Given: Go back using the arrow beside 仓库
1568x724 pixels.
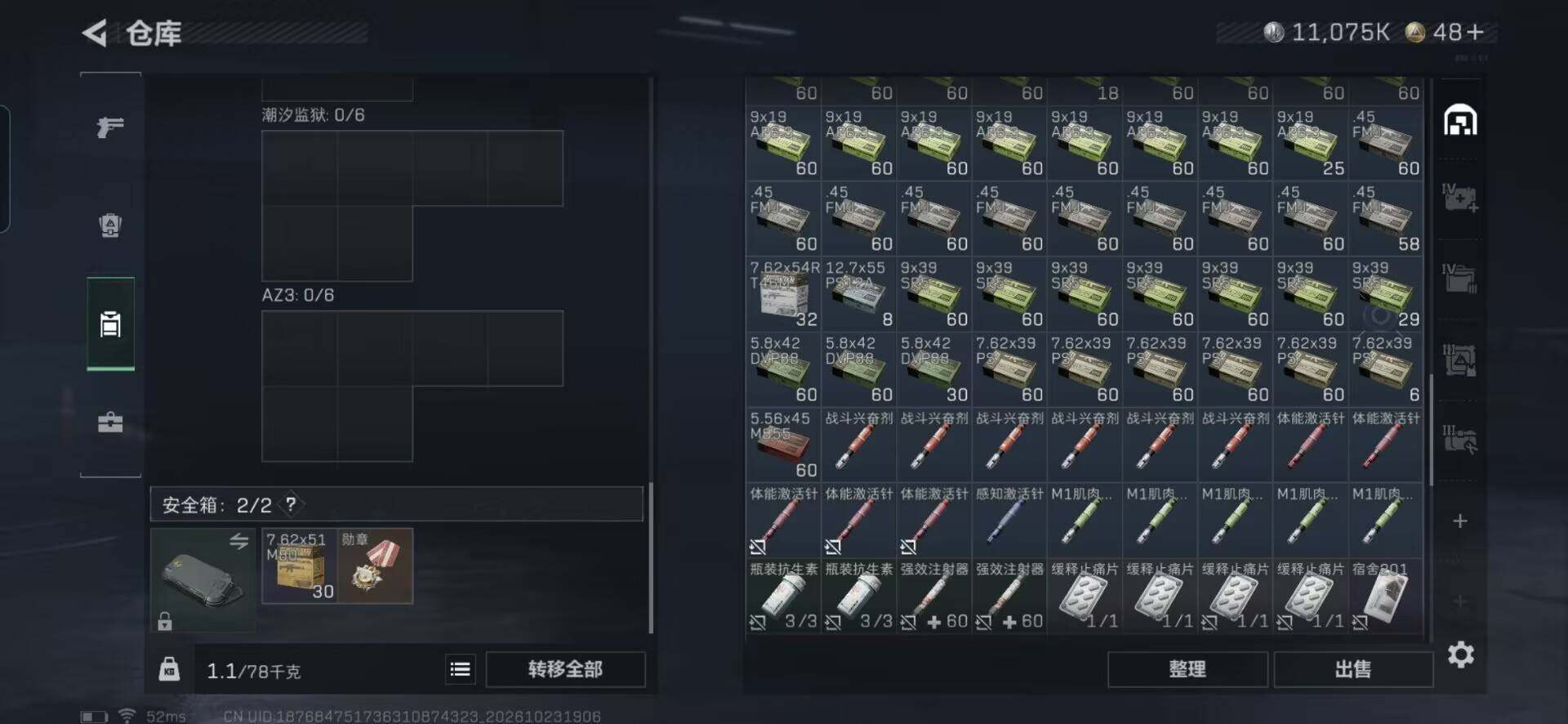Looking at the screenshot, I should click(x=95, y=33).
